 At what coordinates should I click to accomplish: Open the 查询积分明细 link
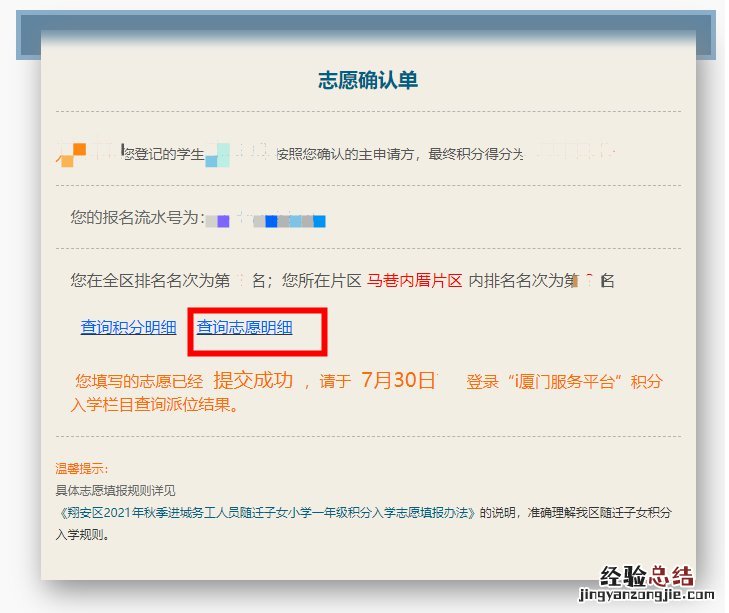point(128,327)
